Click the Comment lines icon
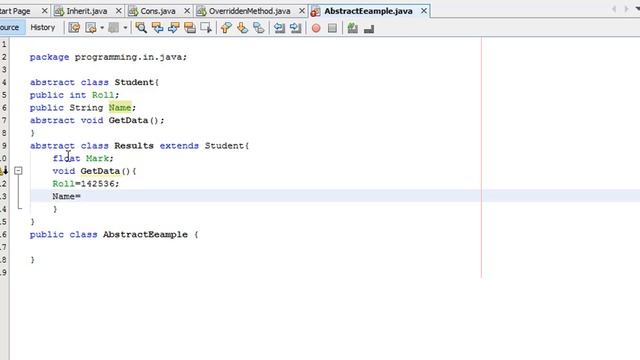This screenshot has width=640, height=360. pos(353,28)
